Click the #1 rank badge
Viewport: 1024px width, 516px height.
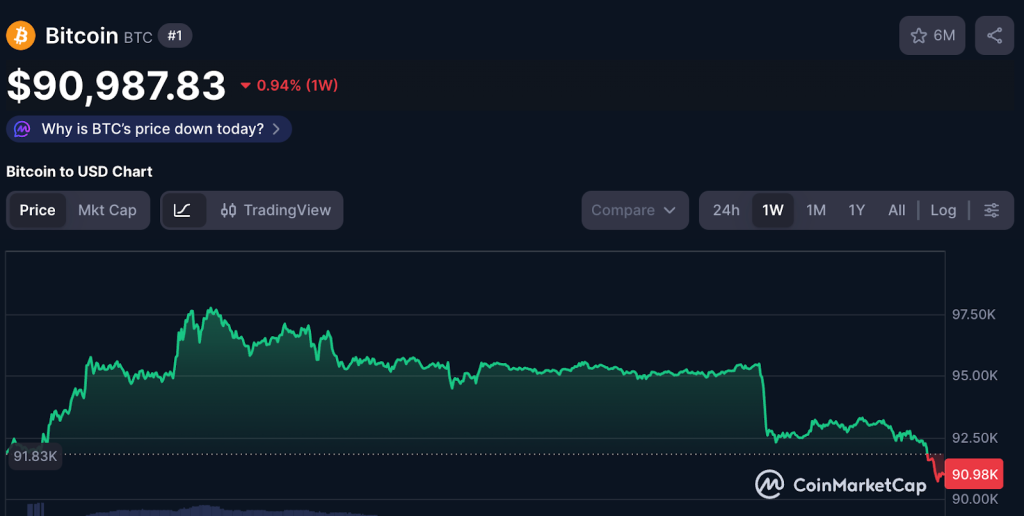point(175,36)
